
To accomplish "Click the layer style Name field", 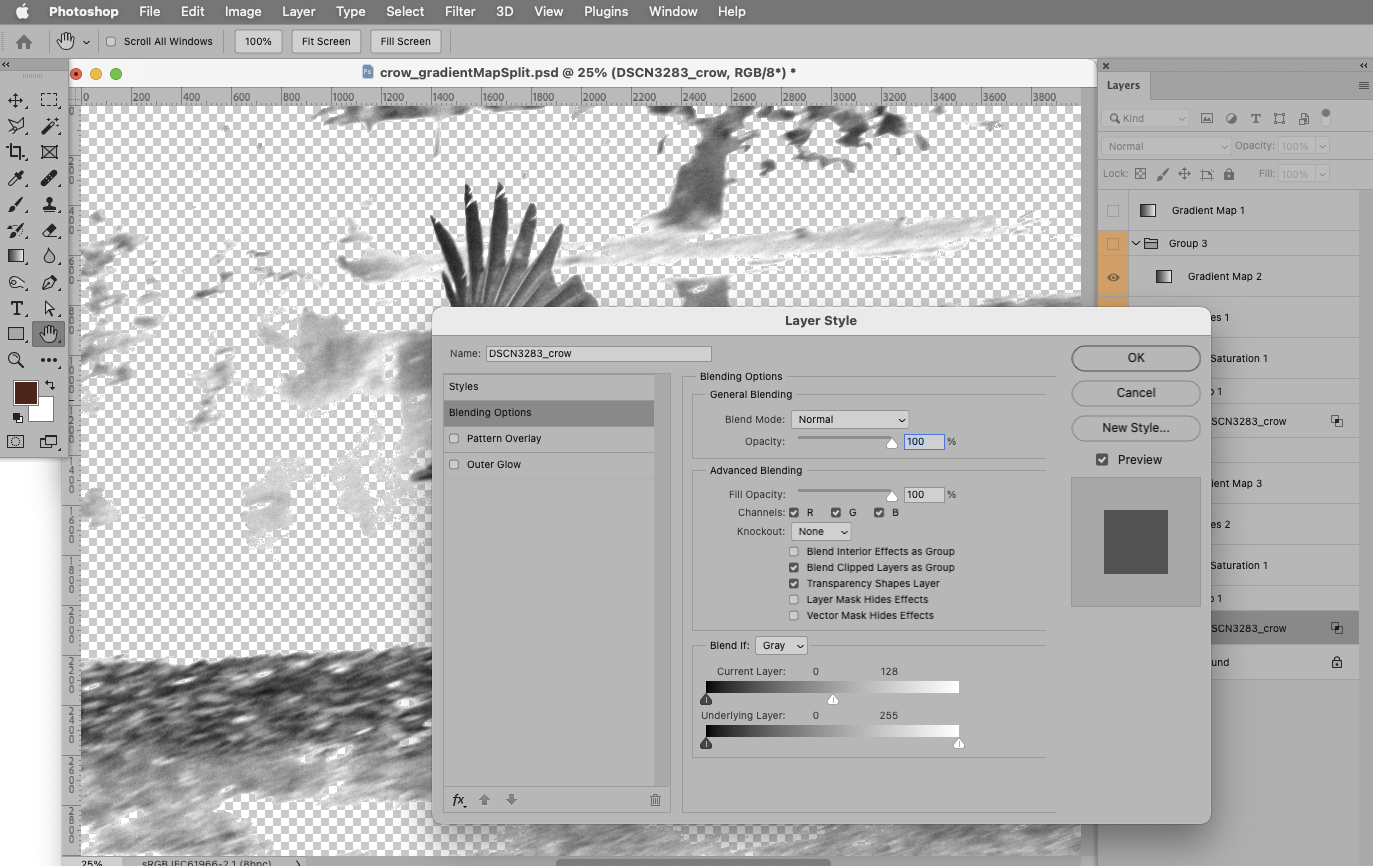I will coord(597,353).
